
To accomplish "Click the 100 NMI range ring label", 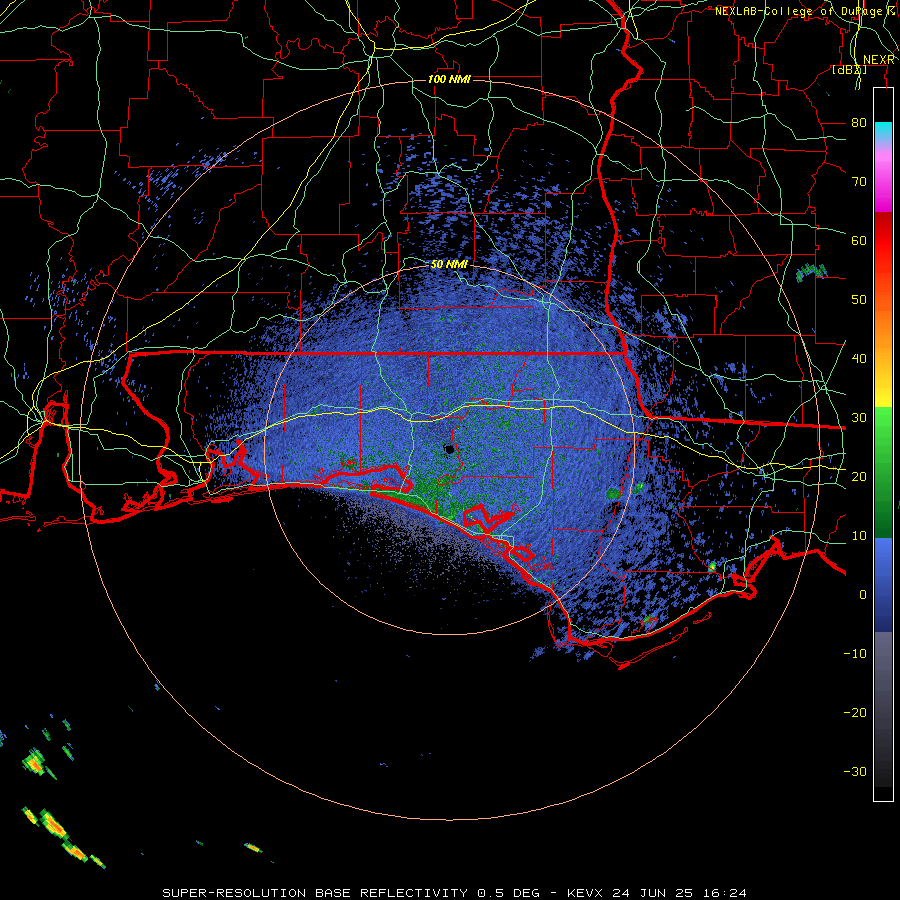I will (x=449, y=79).
